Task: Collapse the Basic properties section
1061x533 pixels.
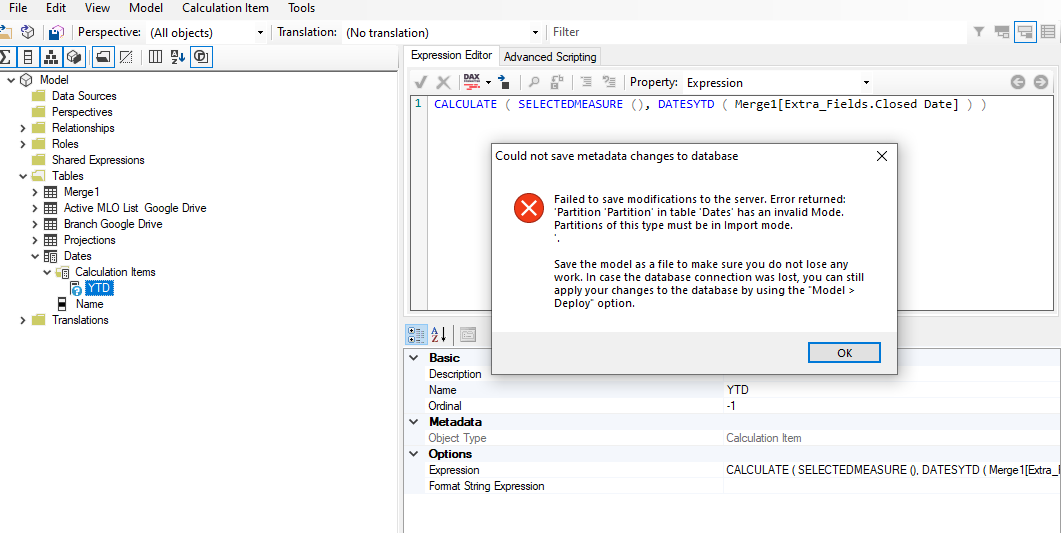Action: 413,358
